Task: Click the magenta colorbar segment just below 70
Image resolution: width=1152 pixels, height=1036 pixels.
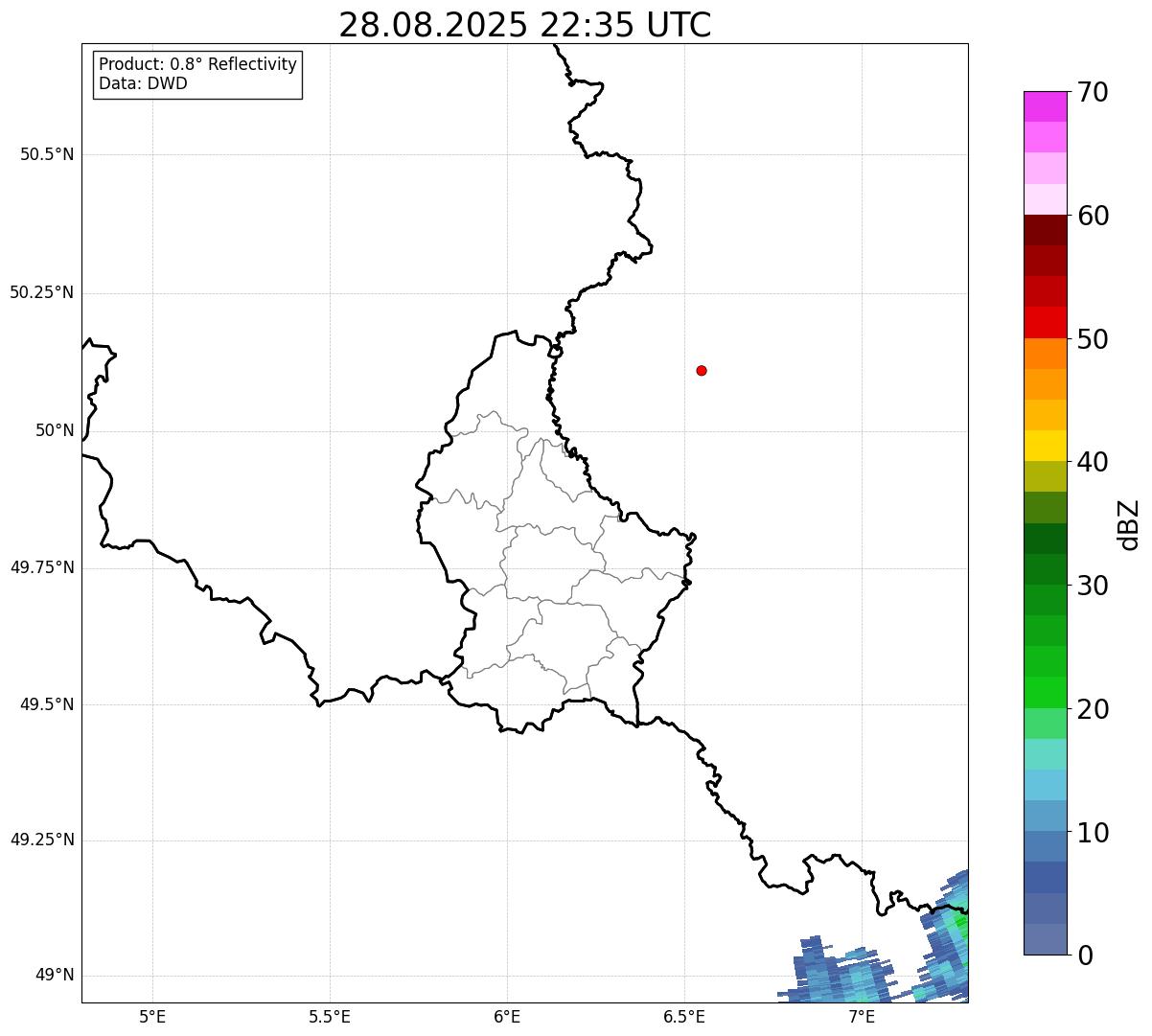Action: [1045, 106]
